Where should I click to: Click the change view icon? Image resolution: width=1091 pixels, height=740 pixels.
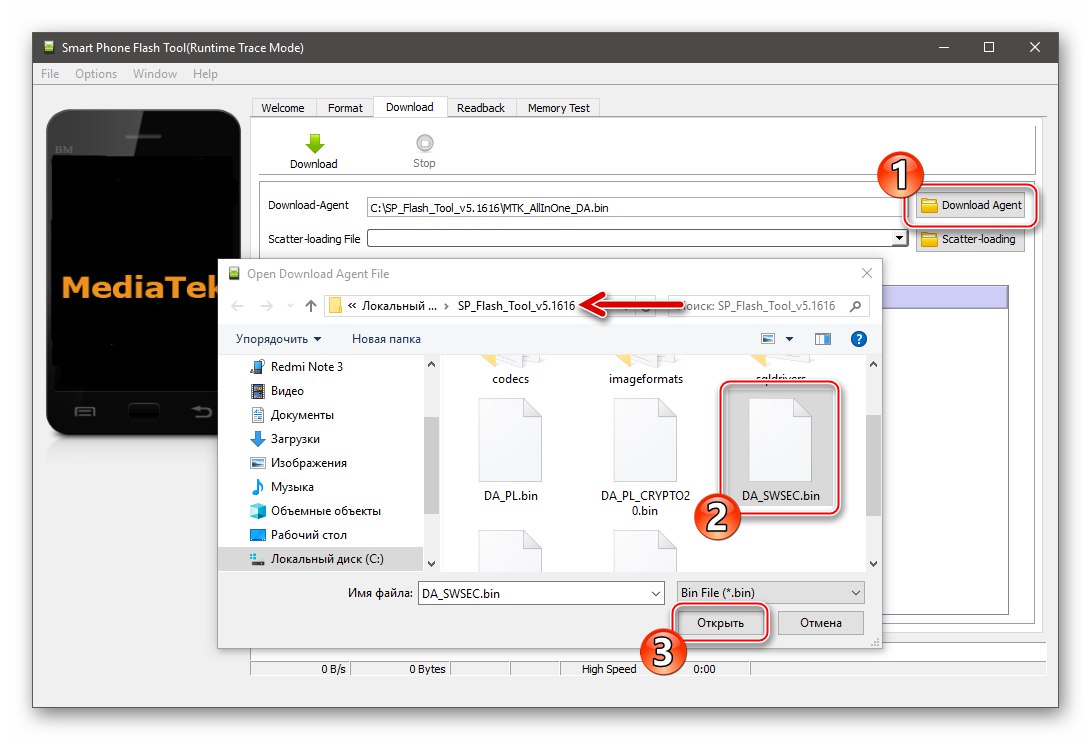[768, 339]
